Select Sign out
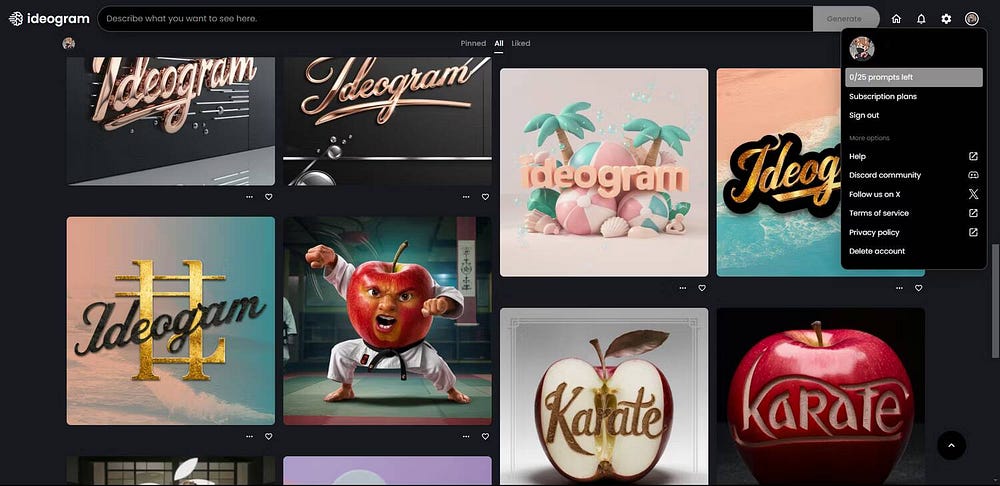 tap(864, 115)
